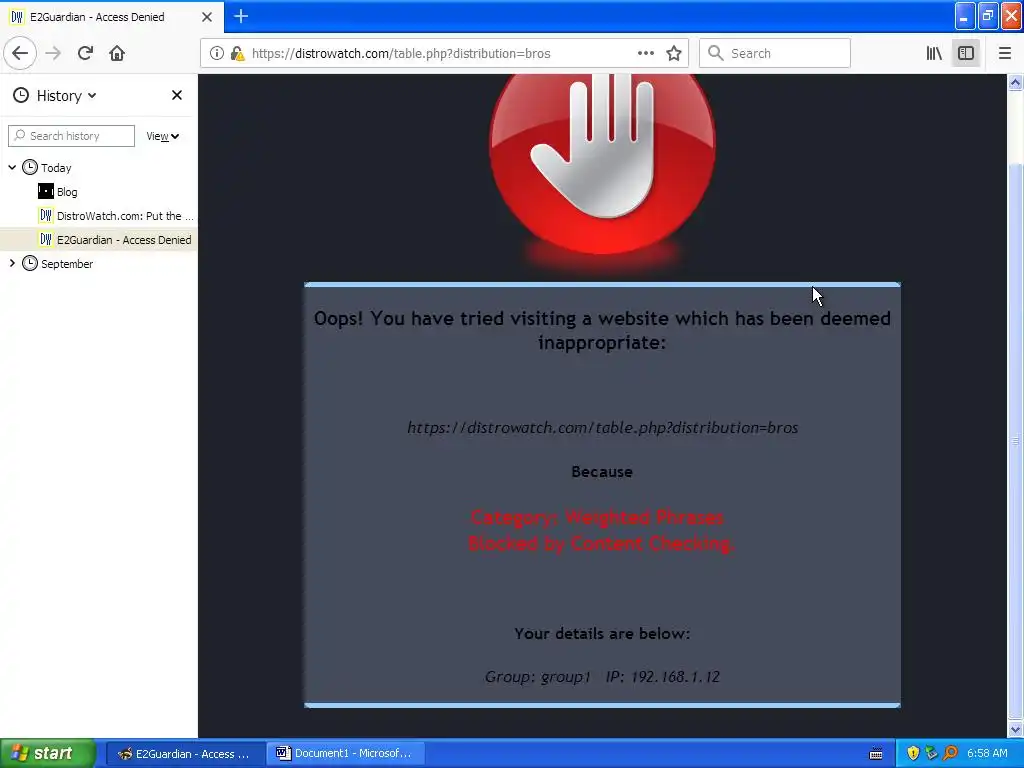The image size is (1024, 768).
Task: Restore down the Firefox window
Action: pos(988,16)
